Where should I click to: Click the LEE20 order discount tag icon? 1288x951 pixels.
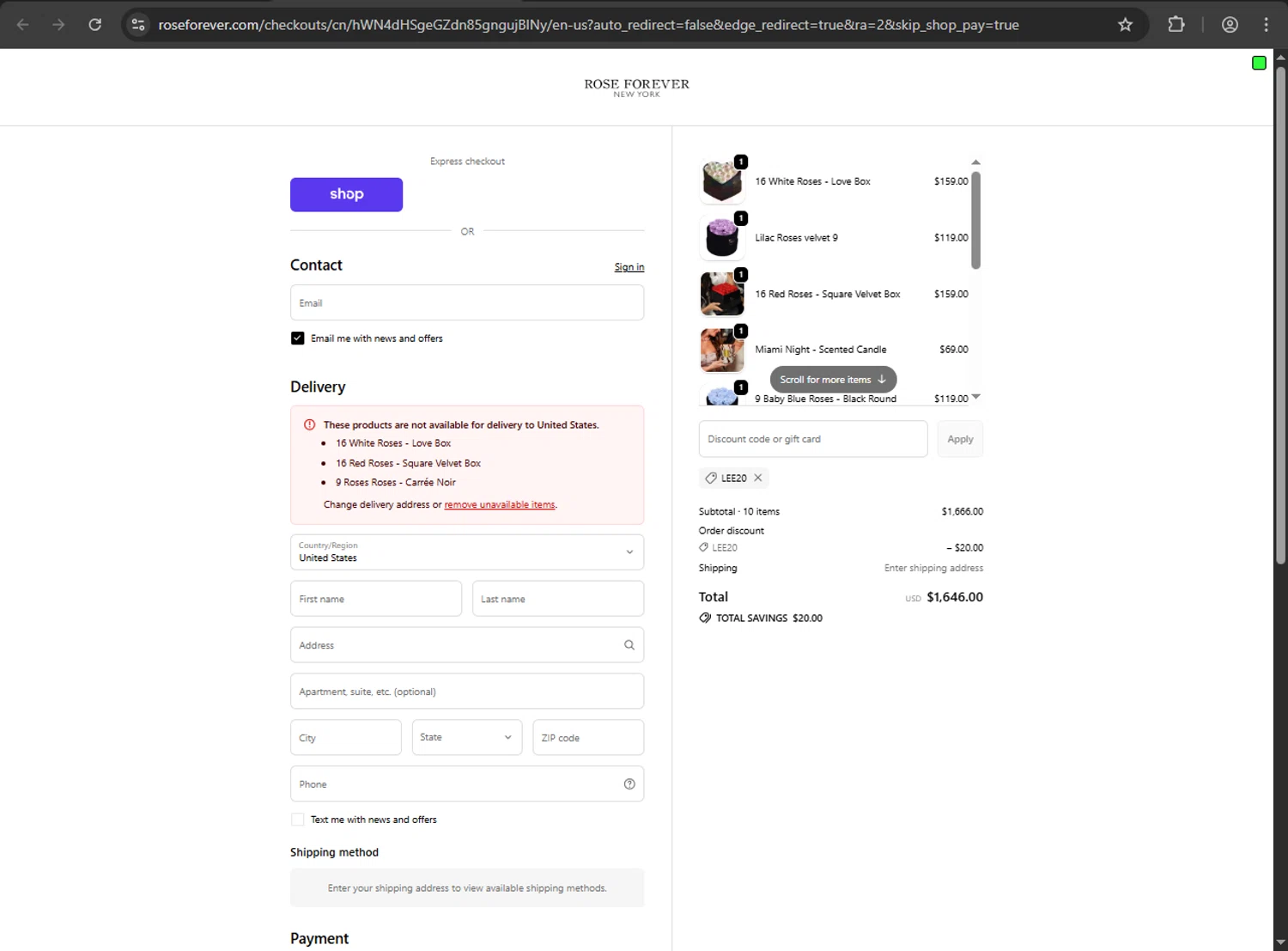tap(704, 547)
